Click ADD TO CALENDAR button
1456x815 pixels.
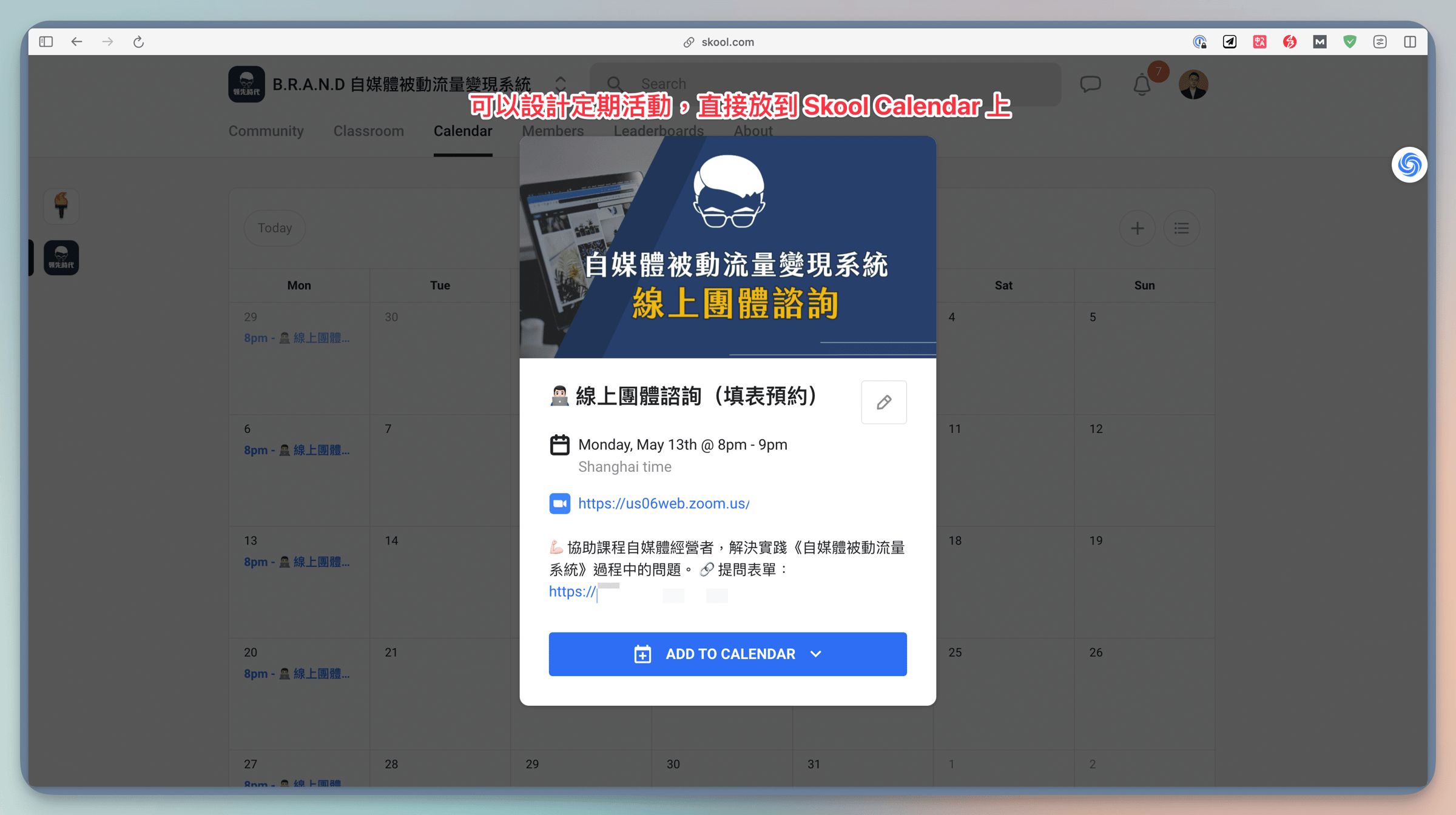click(x=727, y=654)
